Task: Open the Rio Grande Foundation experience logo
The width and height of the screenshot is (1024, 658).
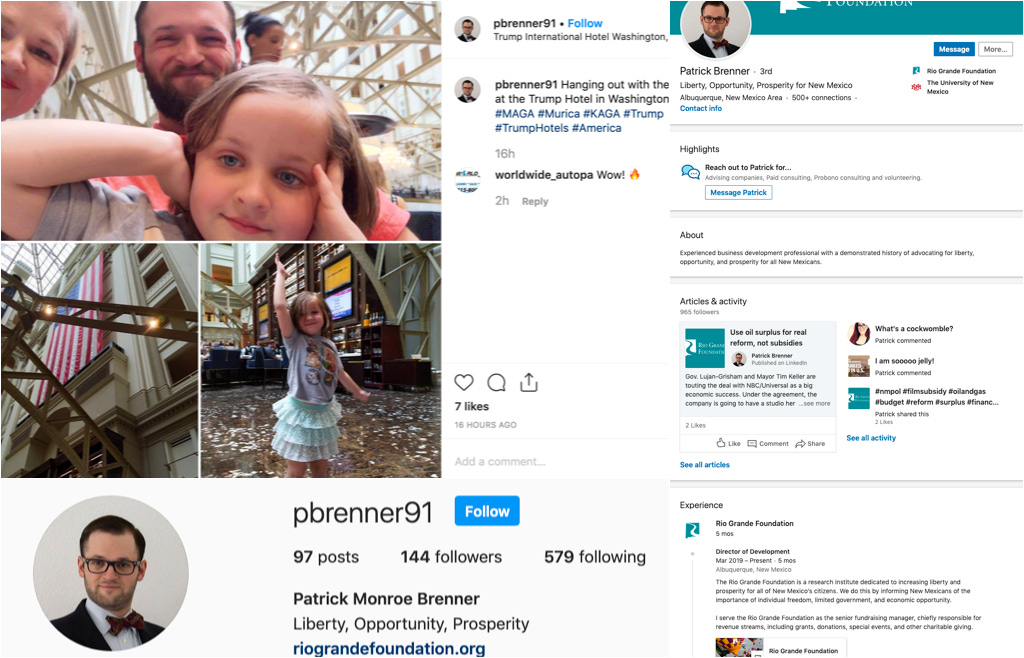Action: point(692,530)
